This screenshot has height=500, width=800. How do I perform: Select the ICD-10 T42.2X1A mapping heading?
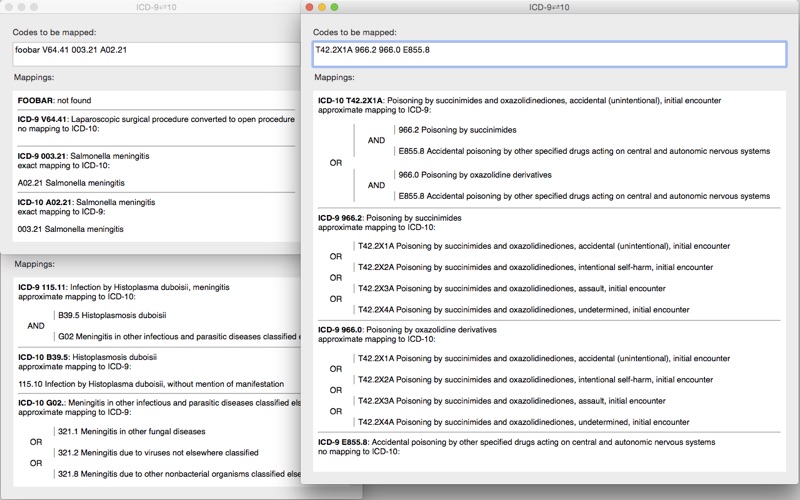519,101
